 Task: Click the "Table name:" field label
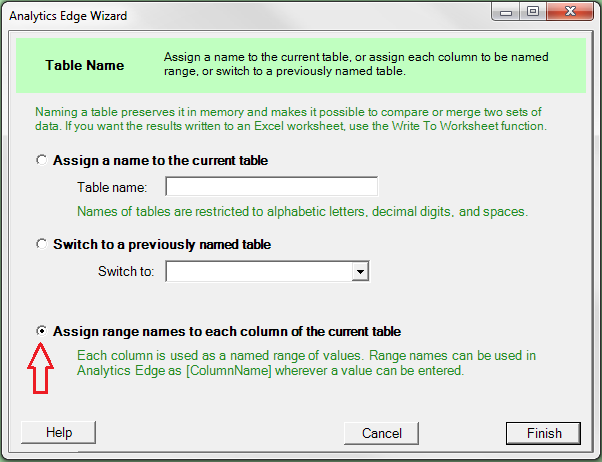click(112, 188)
